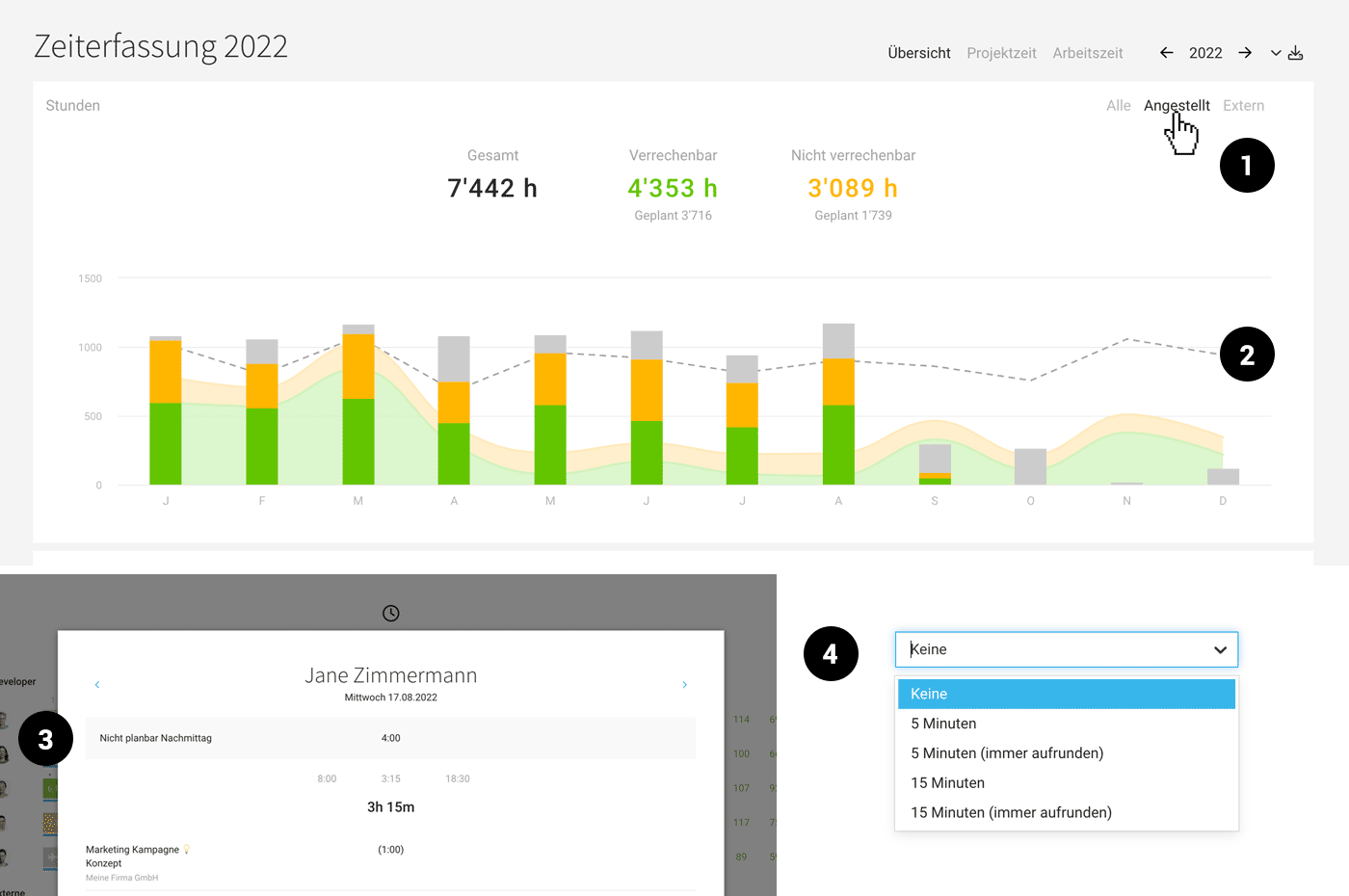Select Keine option in the list
Screen dimensions: 1349x896
pos(1067,694)
